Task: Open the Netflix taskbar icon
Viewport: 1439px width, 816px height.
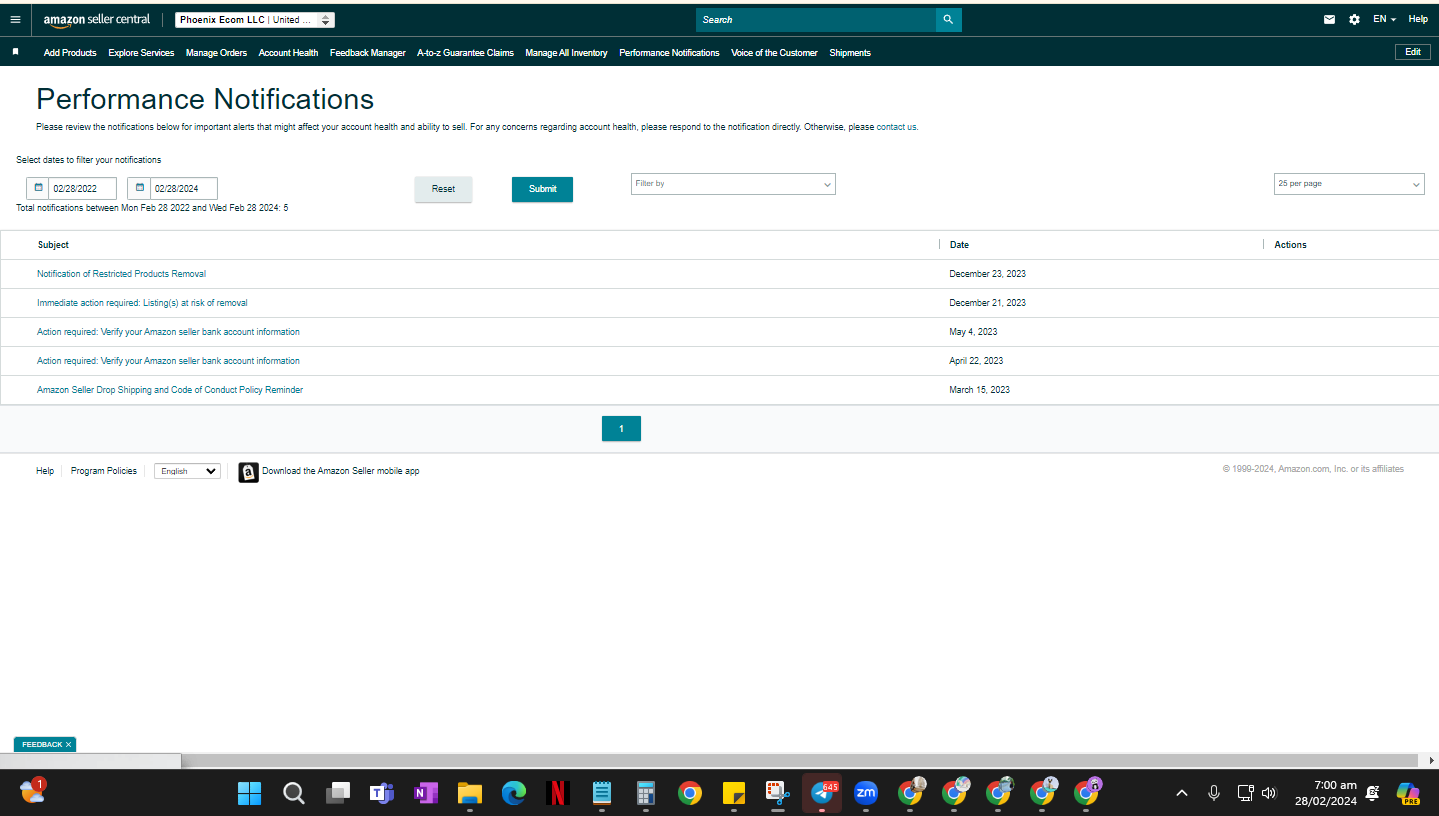Action: coord(558,794)
